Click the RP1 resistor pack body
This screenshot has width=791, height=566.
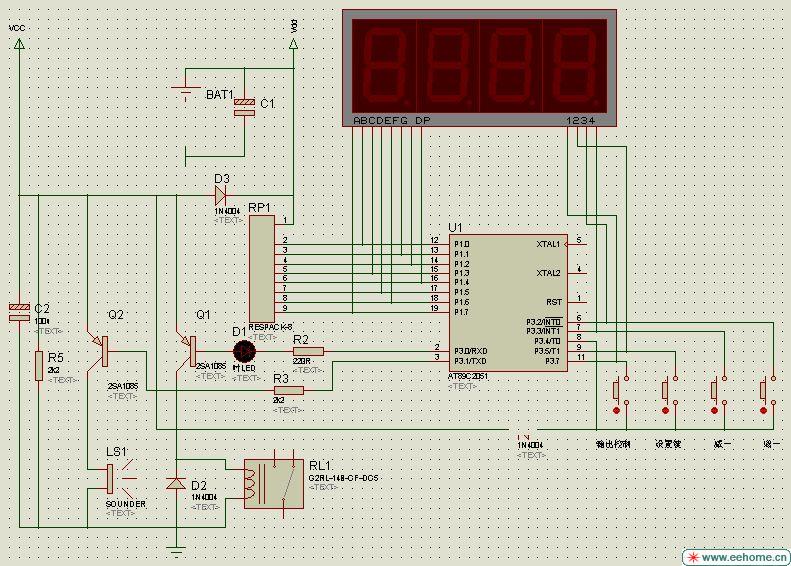262,269
